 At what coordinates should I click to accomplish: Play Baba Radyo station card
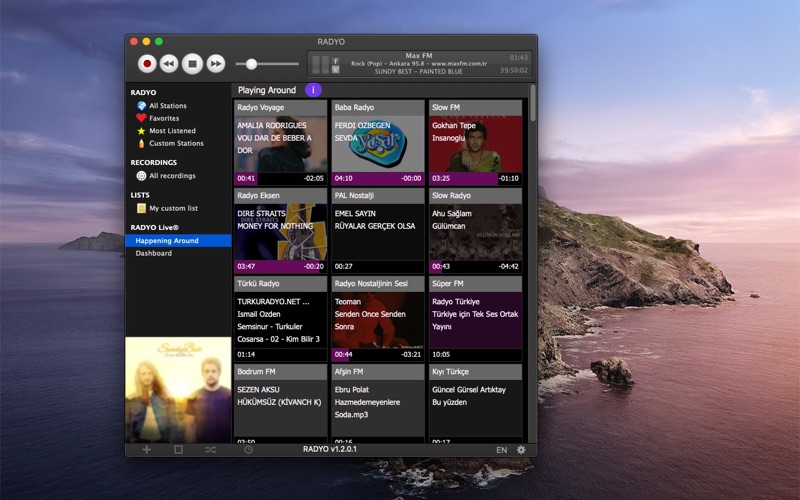coord(378,142)
